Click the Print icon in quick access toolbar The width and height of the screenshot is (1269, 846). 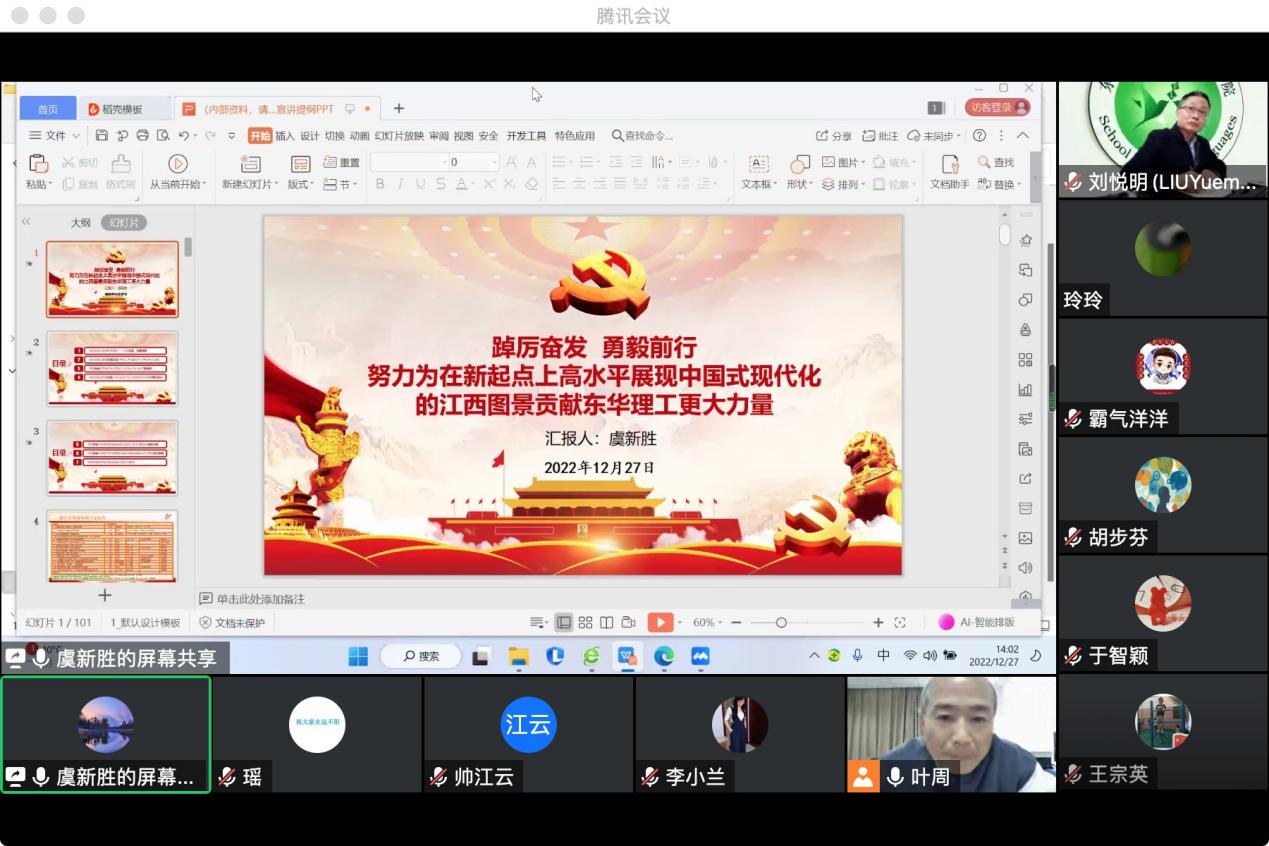[142, 136]
